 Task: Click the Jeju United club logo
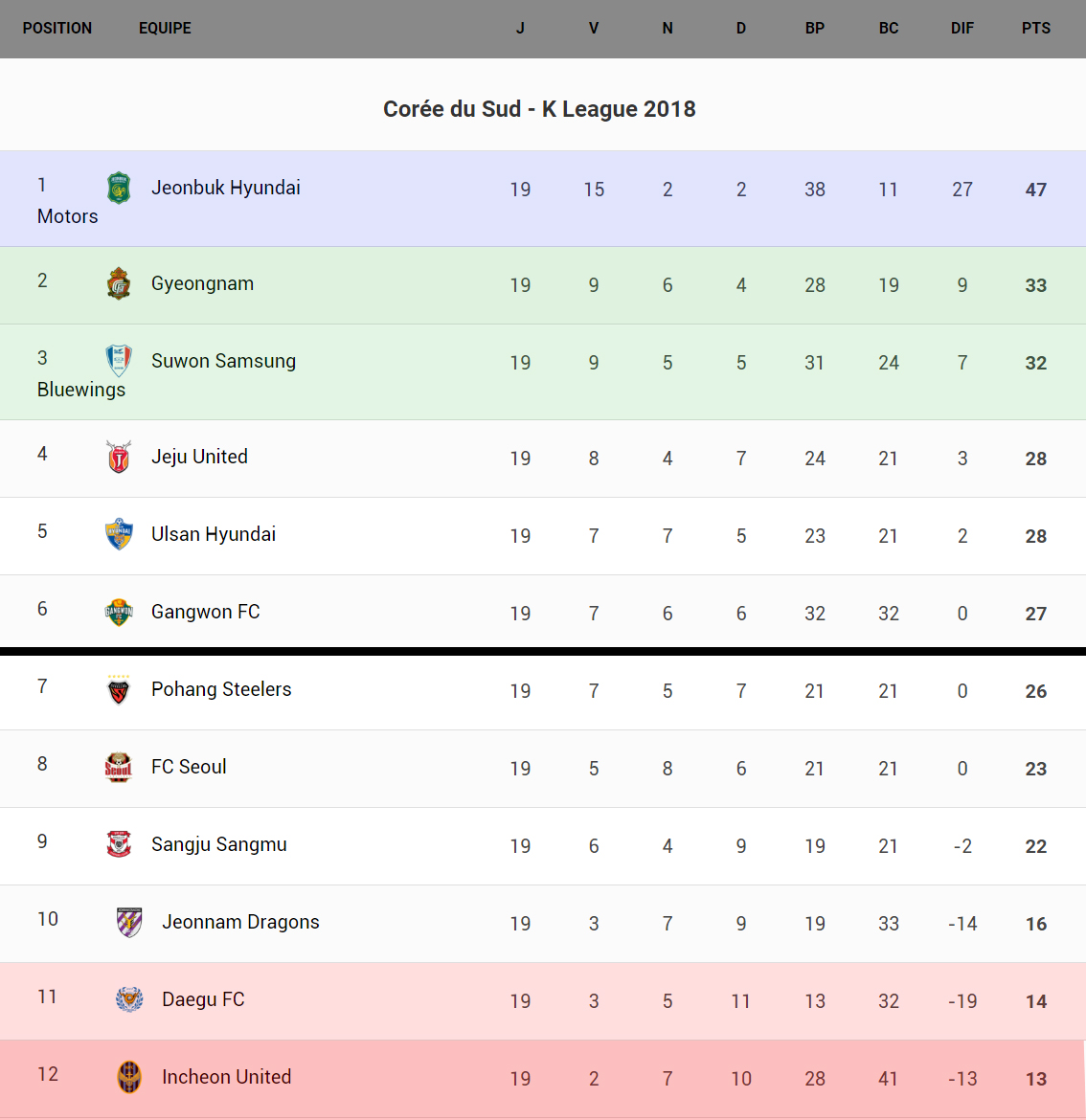pos(119,457)
